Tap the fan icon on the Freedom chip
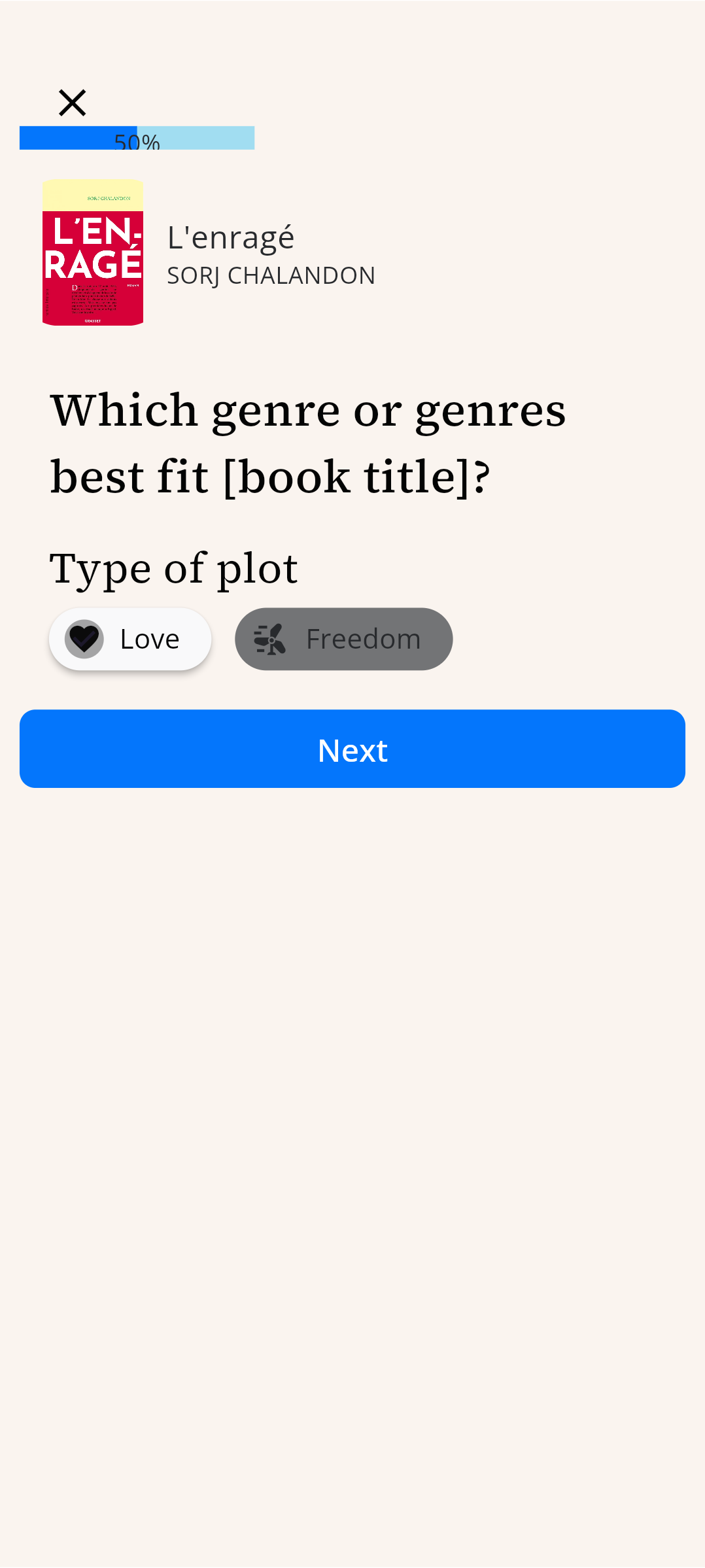705x1568 pixels. [x=270, y=639]
